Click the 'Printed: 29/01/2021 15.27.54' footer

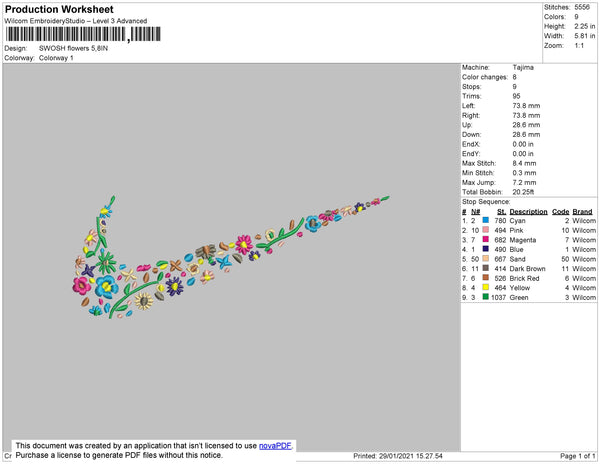coord(398,456)
